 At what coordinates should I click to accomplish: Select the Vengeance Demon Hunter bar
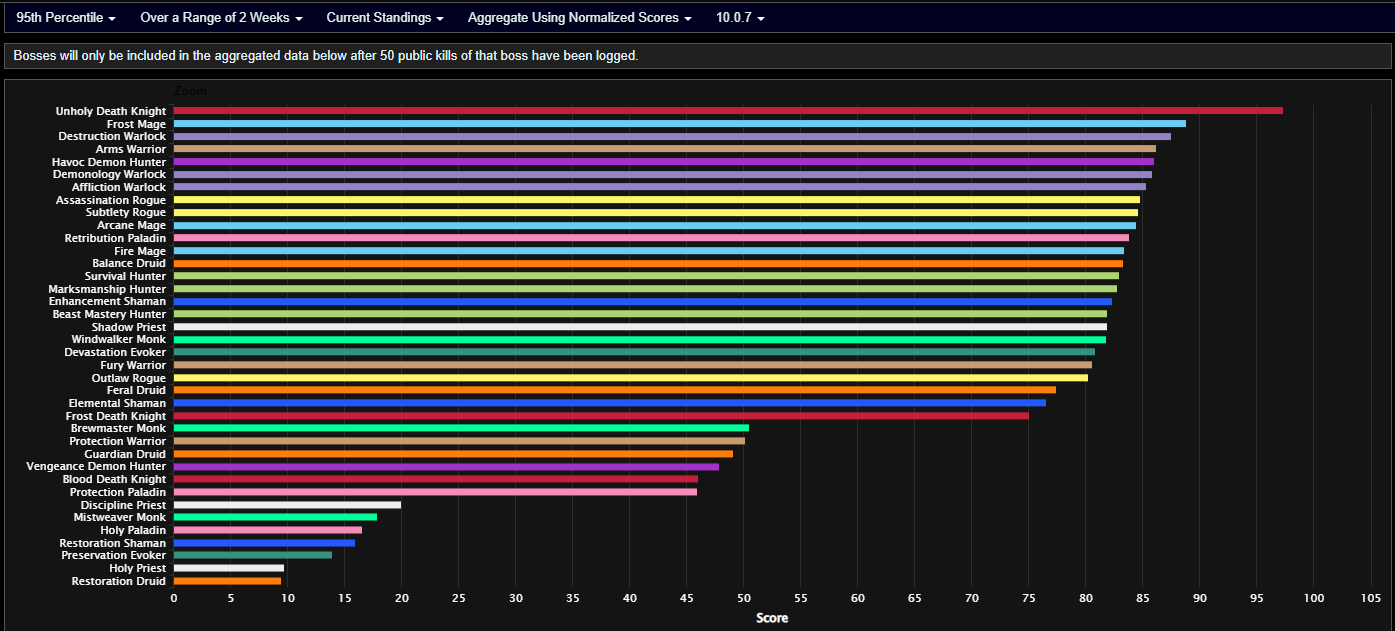(446, 467)
